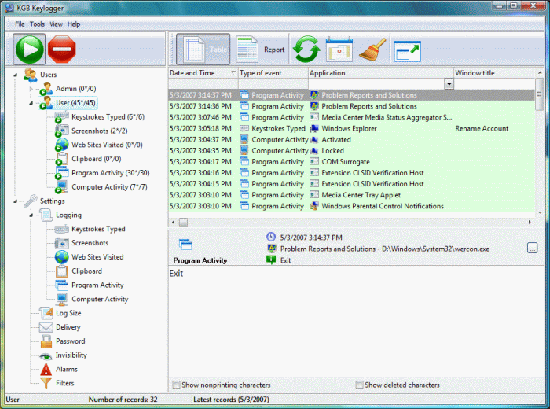Viewport: 550px width, 409px height.
Task: Select the User (45*/45) entry
Action: 76,103
